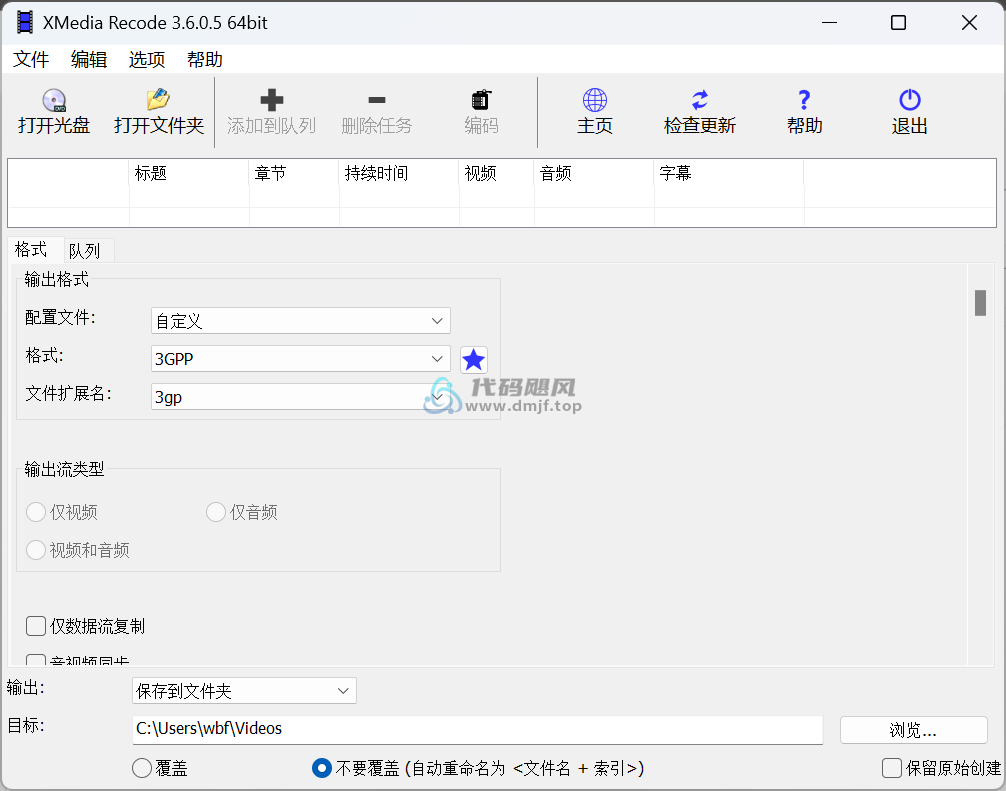Enable the 保留原始创建 checkbox

click(x=892, y=768)
